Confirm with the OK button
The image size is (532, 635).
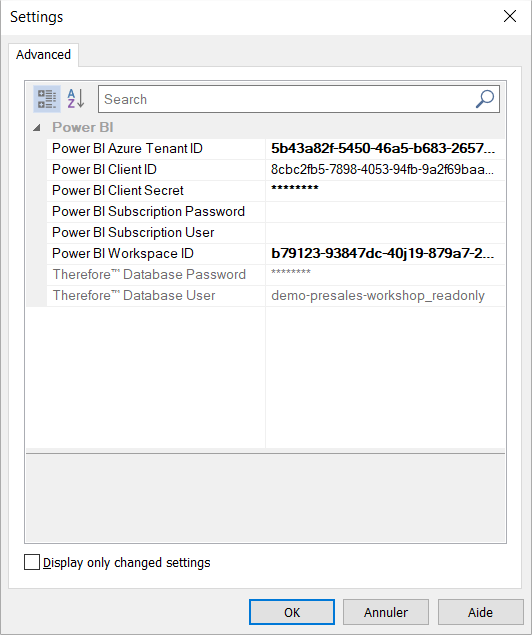[x=292, y=612]
